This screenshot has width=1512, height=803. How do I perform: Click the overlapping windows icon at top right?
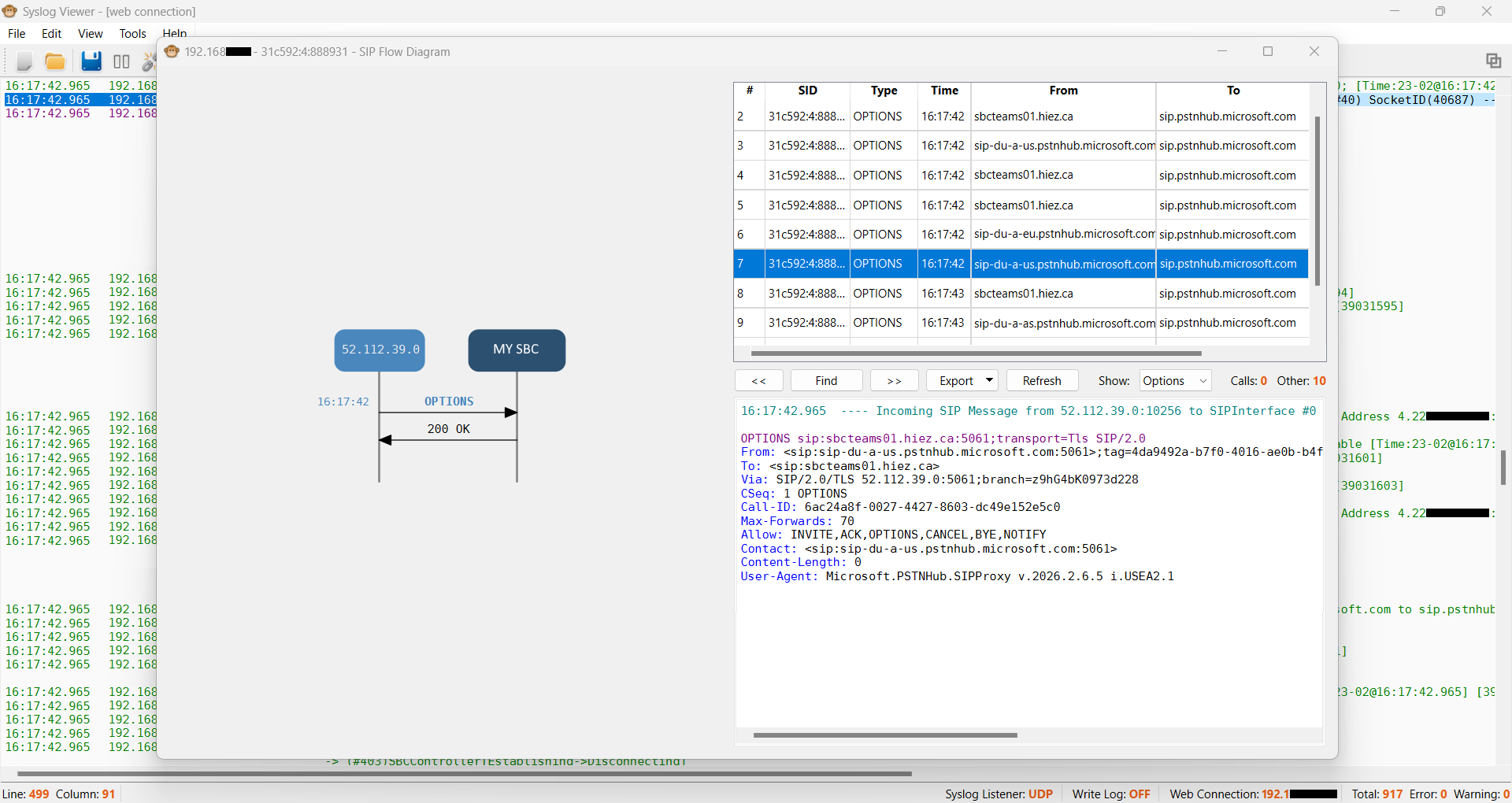[x=1493, y=61]
